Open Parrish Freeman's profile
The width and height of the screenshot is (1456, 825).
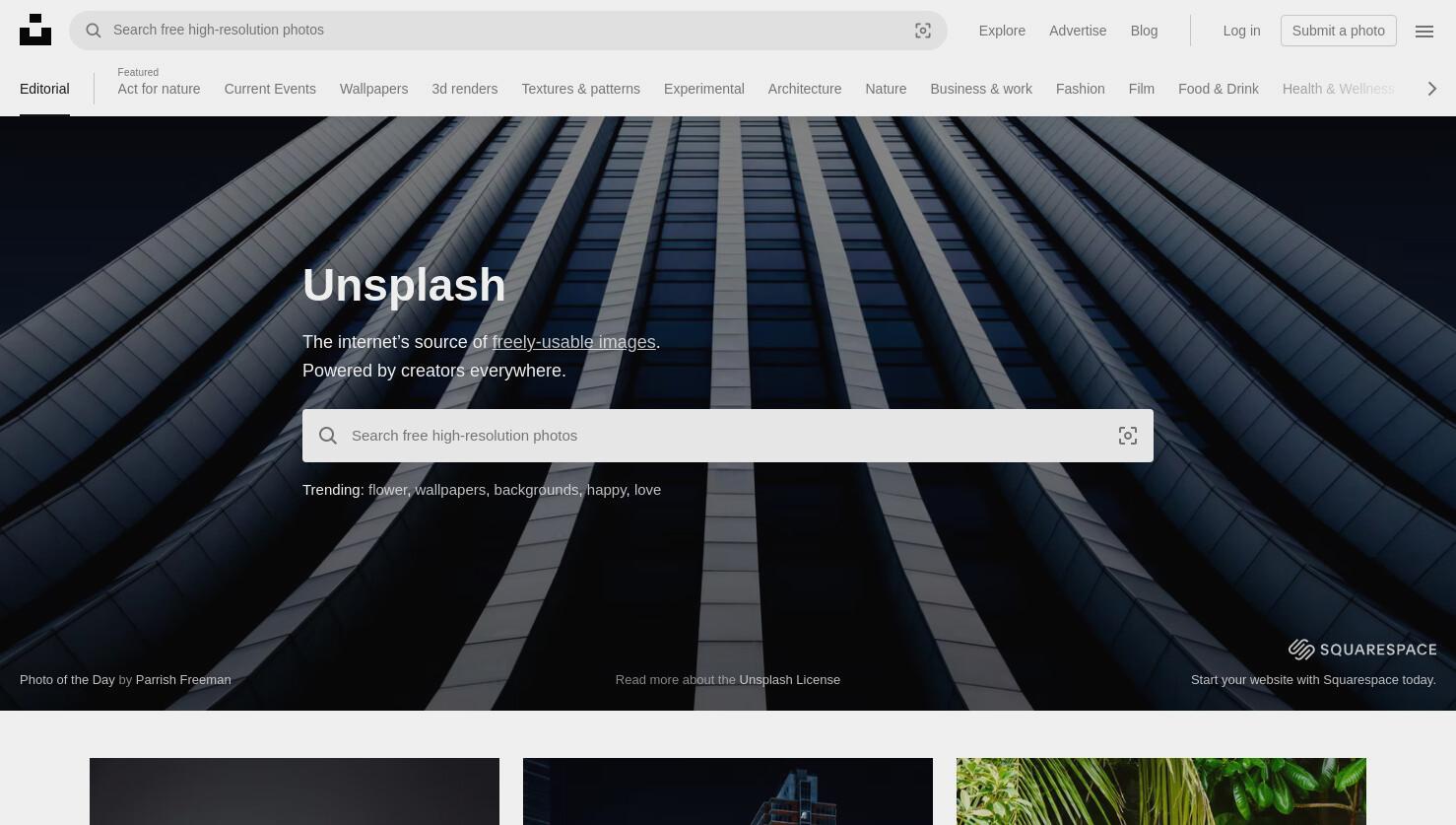(x=183, y=680)
